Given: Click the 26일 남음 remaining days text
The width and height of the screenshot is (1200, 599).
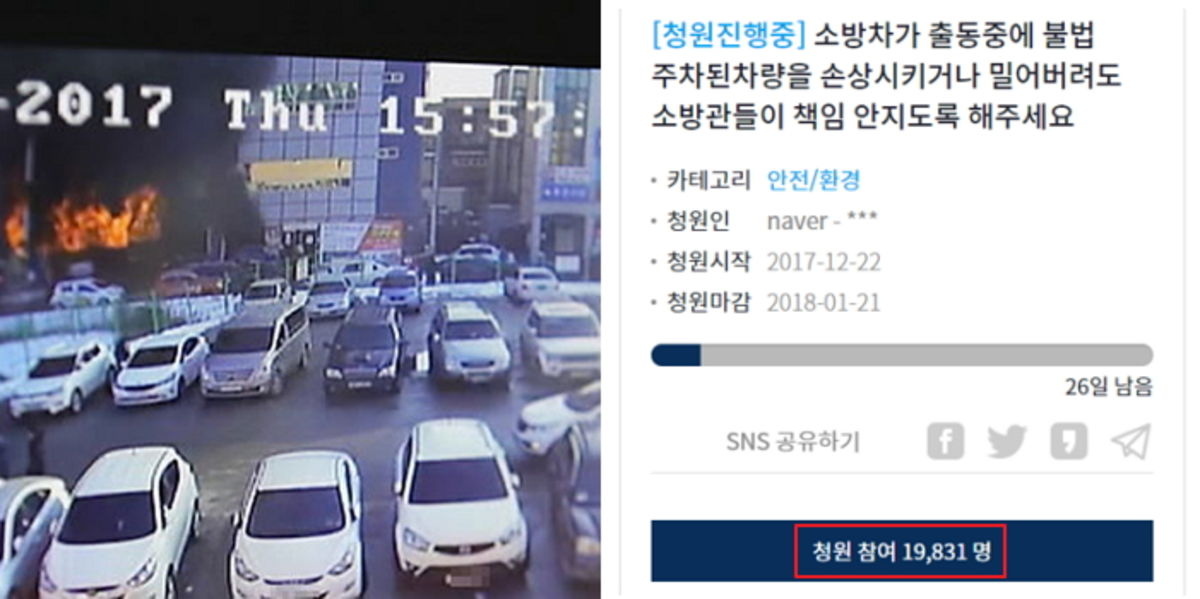Looking at the screenshot, I should 1109,386.
